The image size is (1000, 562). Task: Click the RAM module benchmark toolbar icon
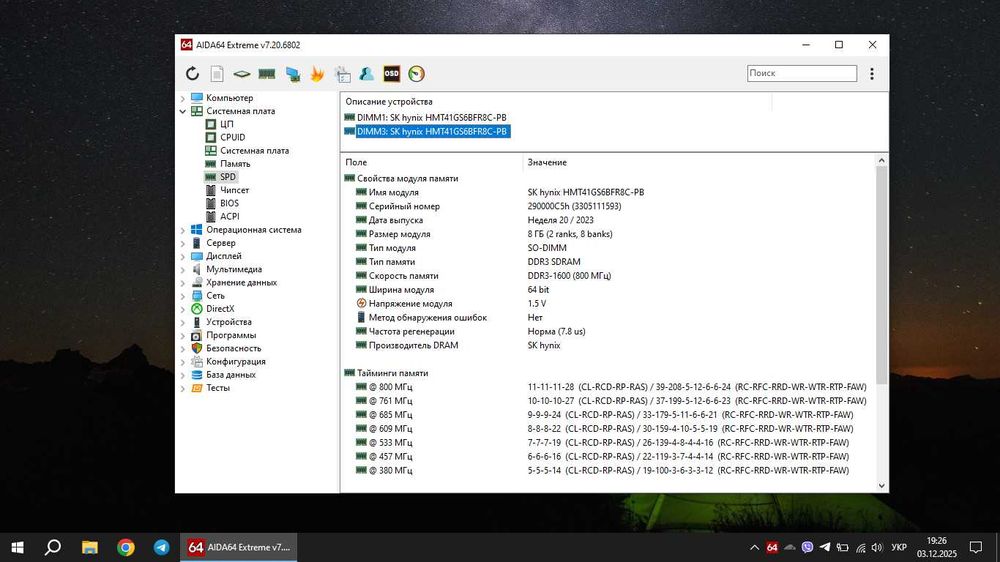pos(267,74)
